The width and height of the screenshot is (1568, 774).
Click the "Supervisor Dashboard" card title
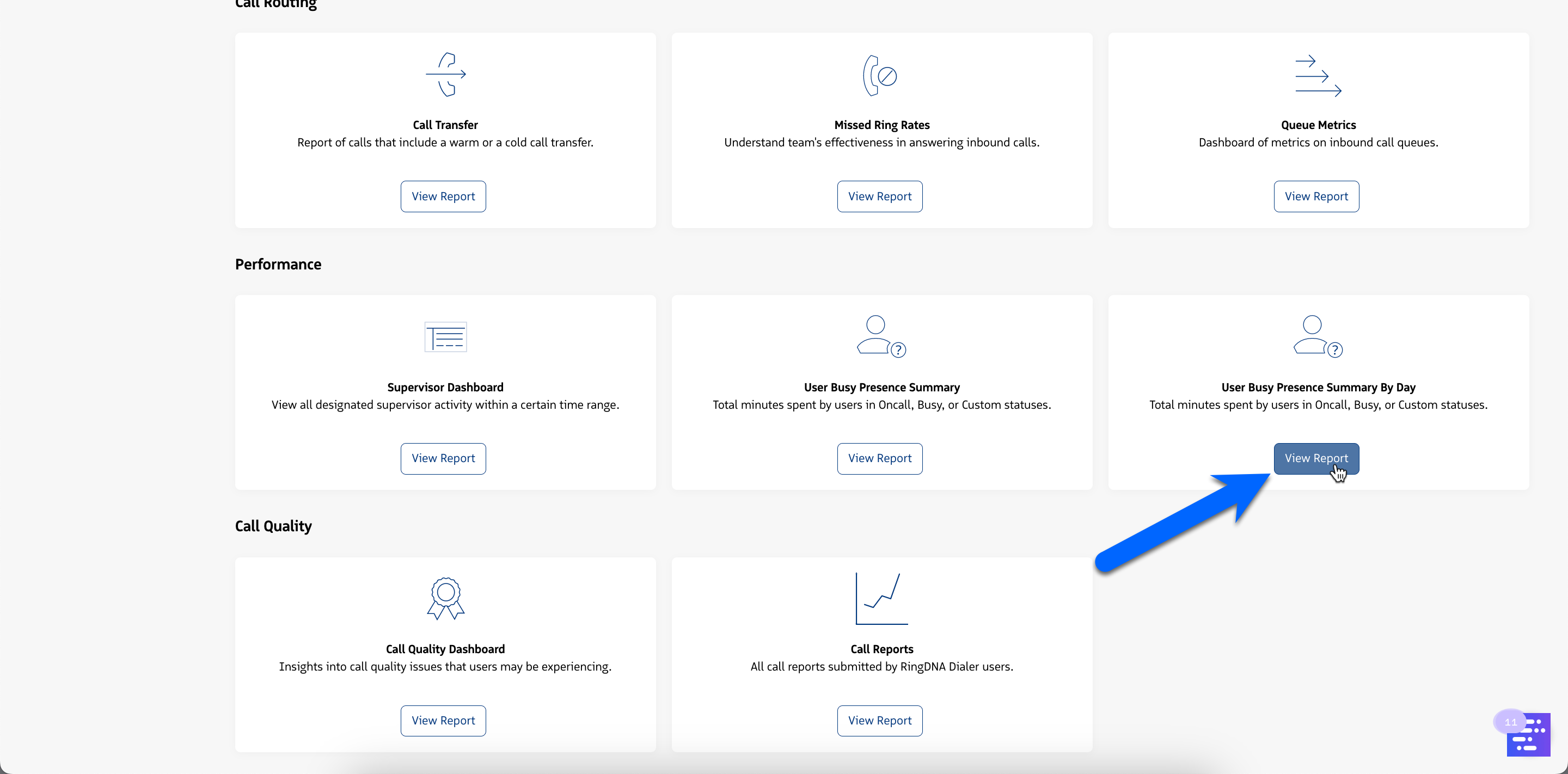pyautogui.click(x=445, y=387)
